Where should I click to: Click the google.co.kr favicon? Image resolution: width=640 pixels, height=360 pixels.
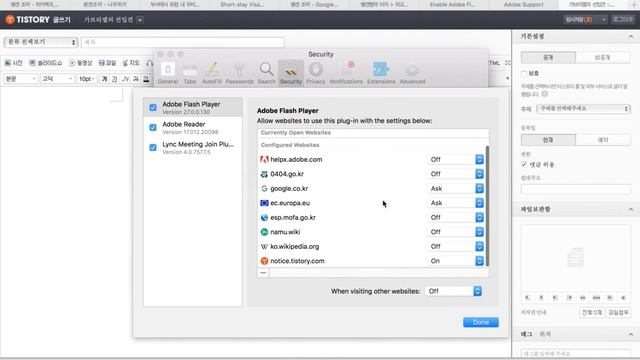pos(264,189)
